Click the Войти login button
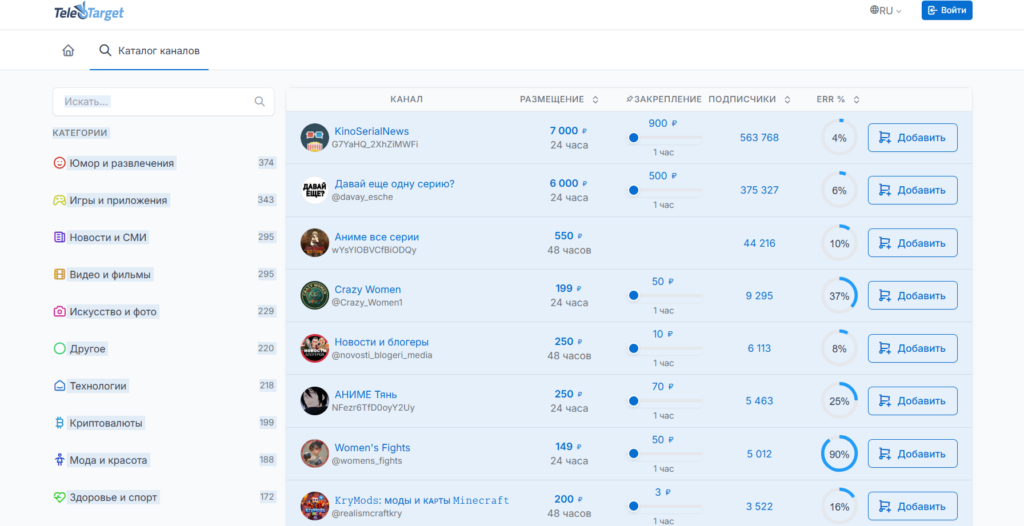The image size is (1024, 526). point(947,10)
